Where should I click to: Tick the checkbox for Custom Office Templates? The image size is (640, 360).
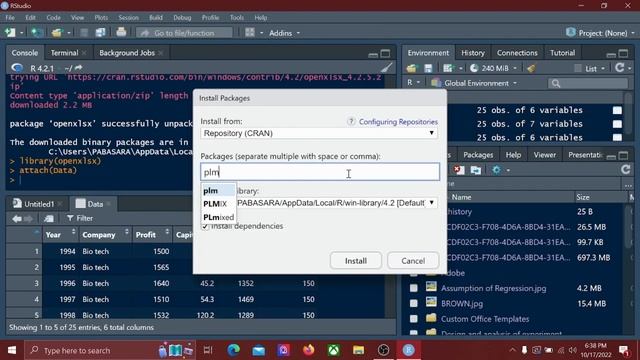413,319
